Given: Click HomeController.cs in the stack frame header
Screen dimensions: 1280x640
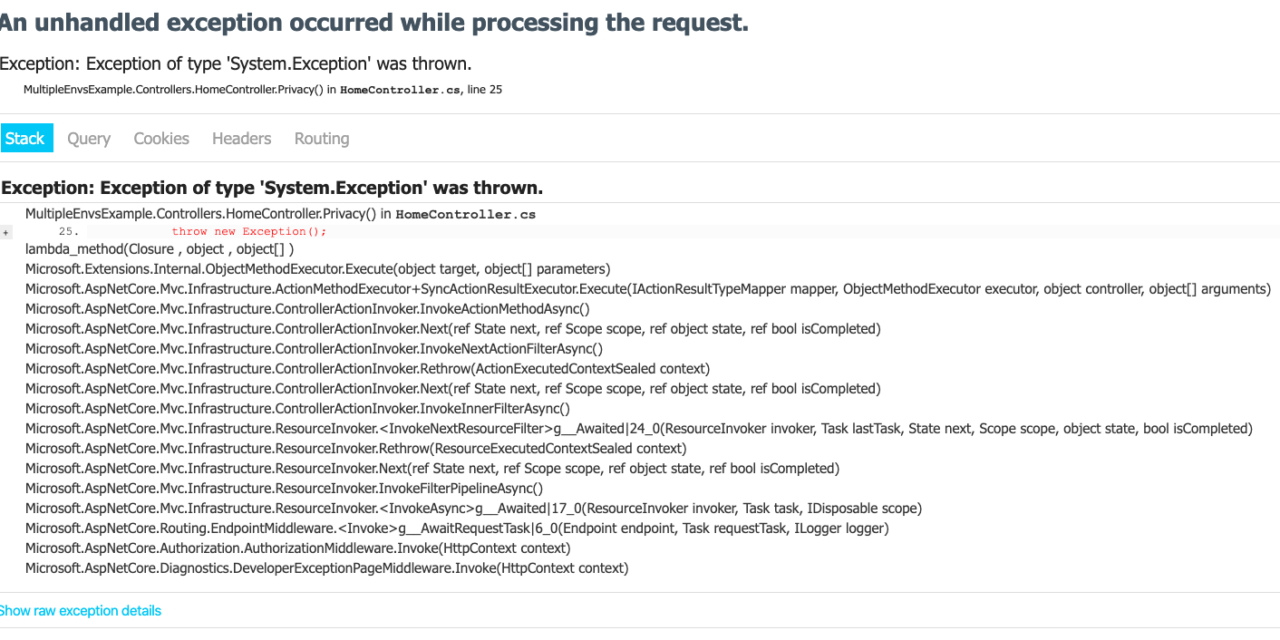Looking at the screenshot, I should (x=465, y=214).
